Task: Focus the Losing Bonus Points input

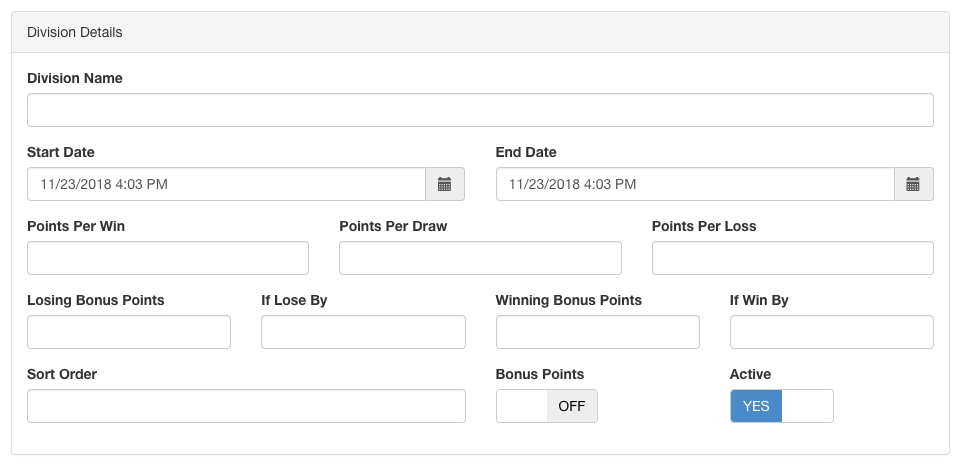Action: coord(129,332)
